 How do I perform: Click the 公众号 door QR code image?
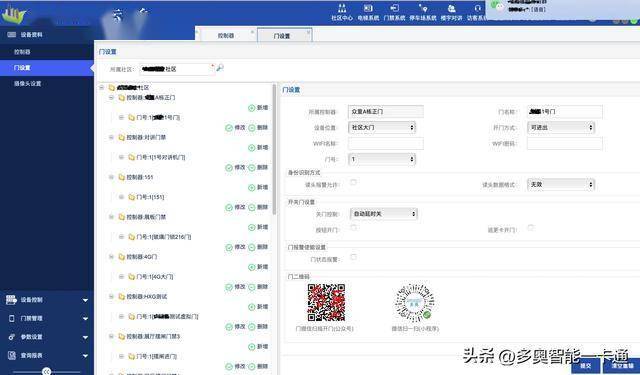coord(326,302)
